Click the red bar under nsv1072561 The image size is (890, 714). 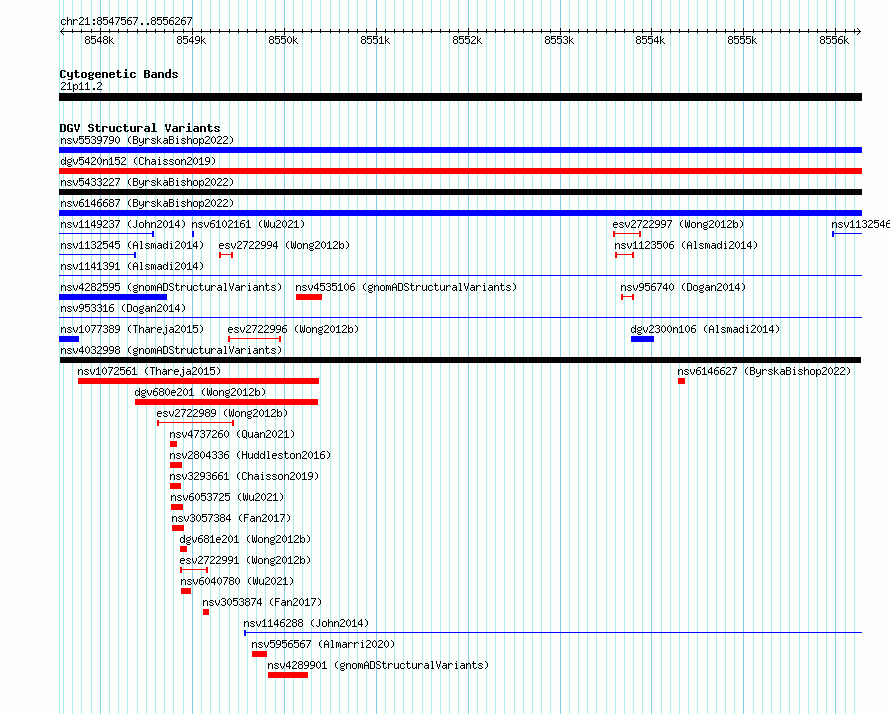(198, 381)
